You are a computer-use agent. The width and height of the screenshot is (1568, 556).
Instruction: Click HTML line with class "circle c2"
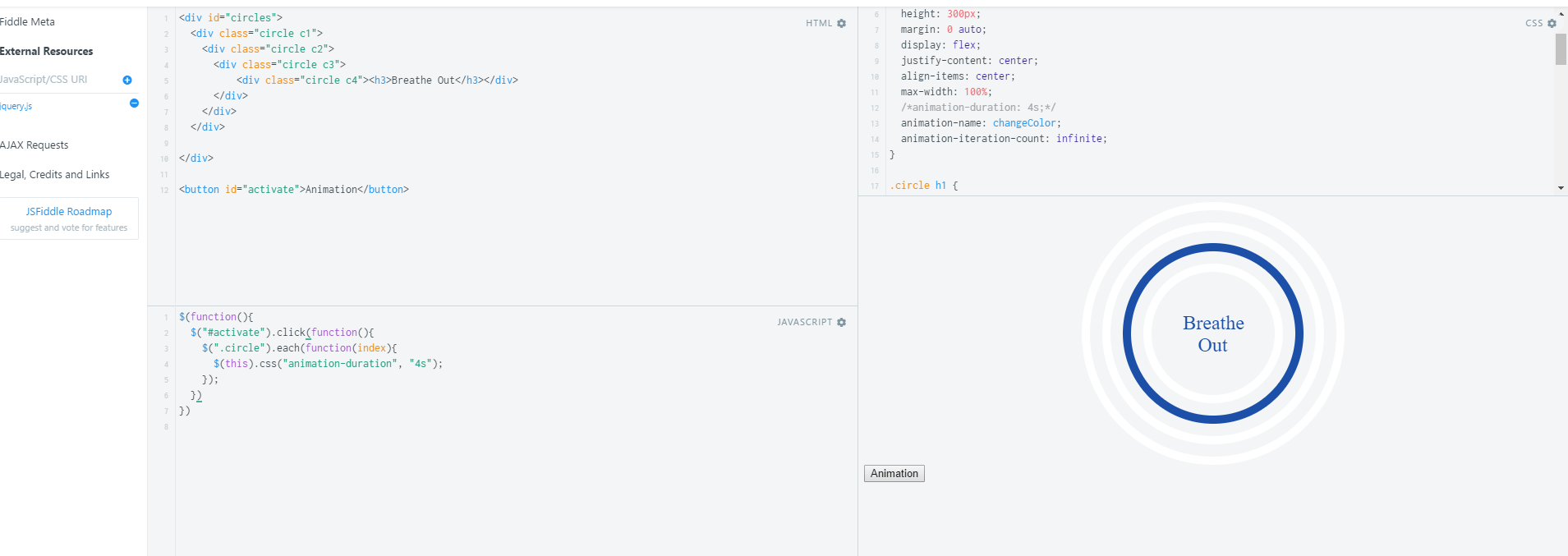268,49
